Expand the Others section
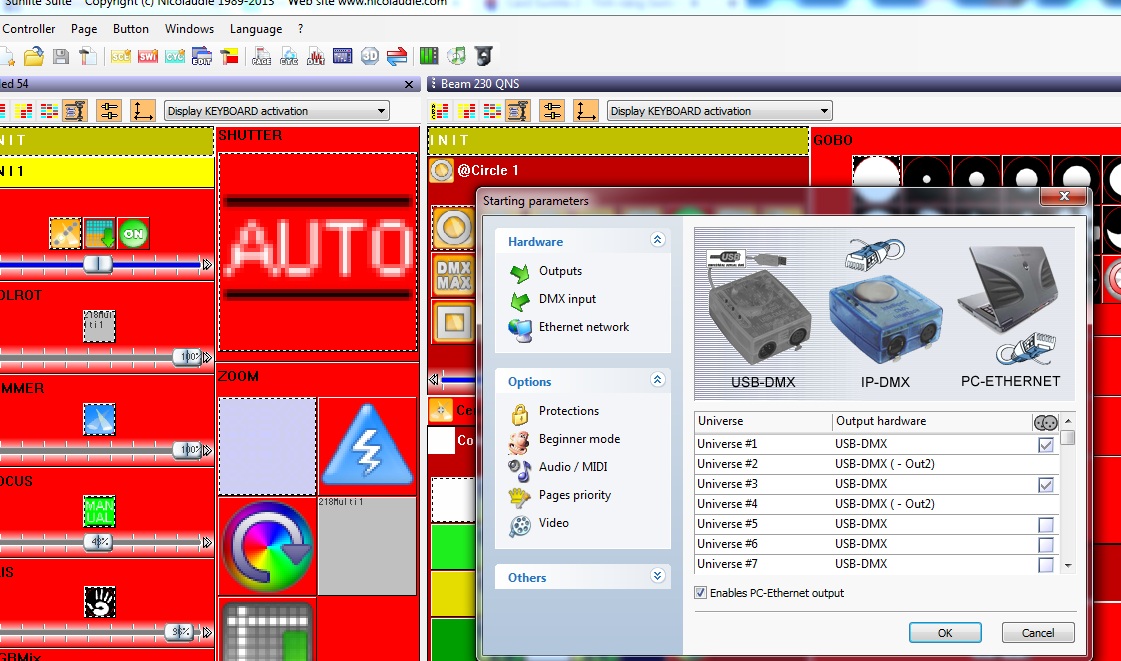 point(657,576)
